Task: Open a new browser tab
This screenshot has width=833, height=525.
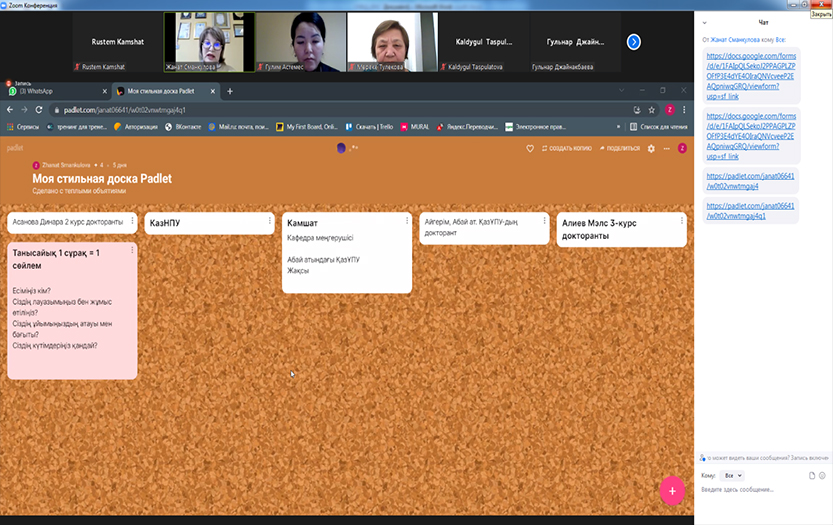Action: (x=230, y=91)
